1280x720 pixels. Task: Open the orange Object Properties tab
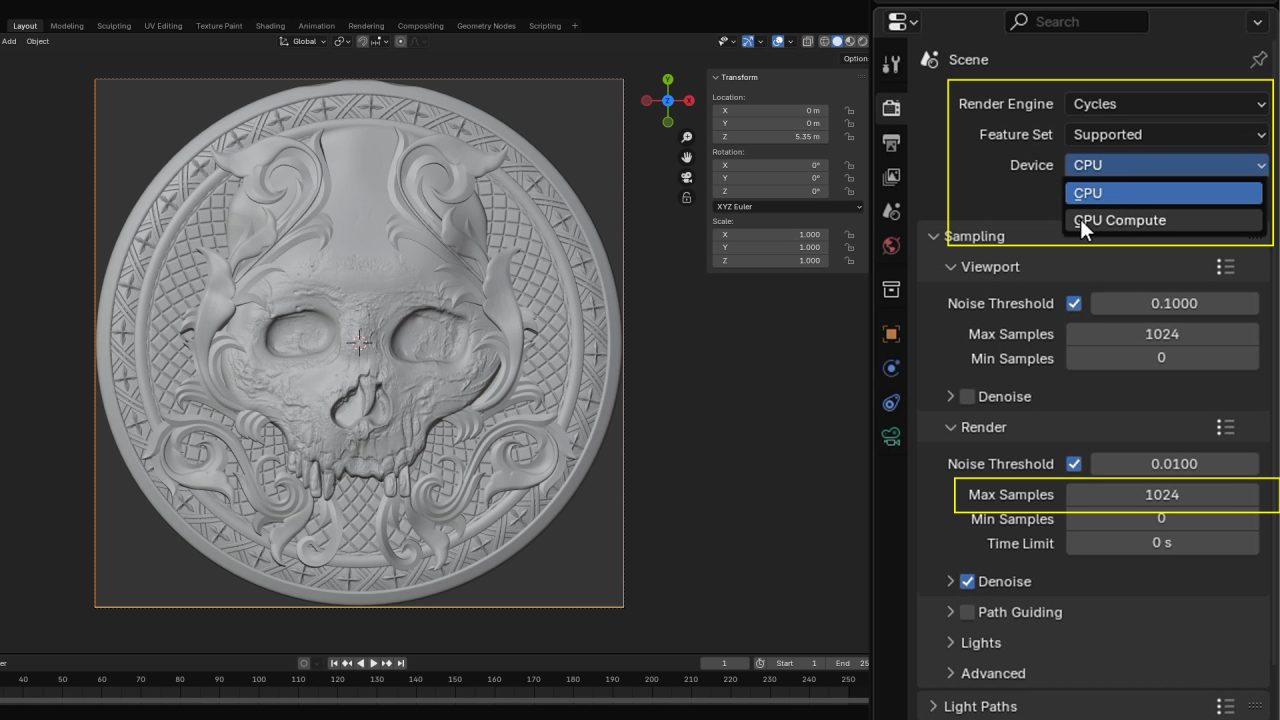coord(891,333)
